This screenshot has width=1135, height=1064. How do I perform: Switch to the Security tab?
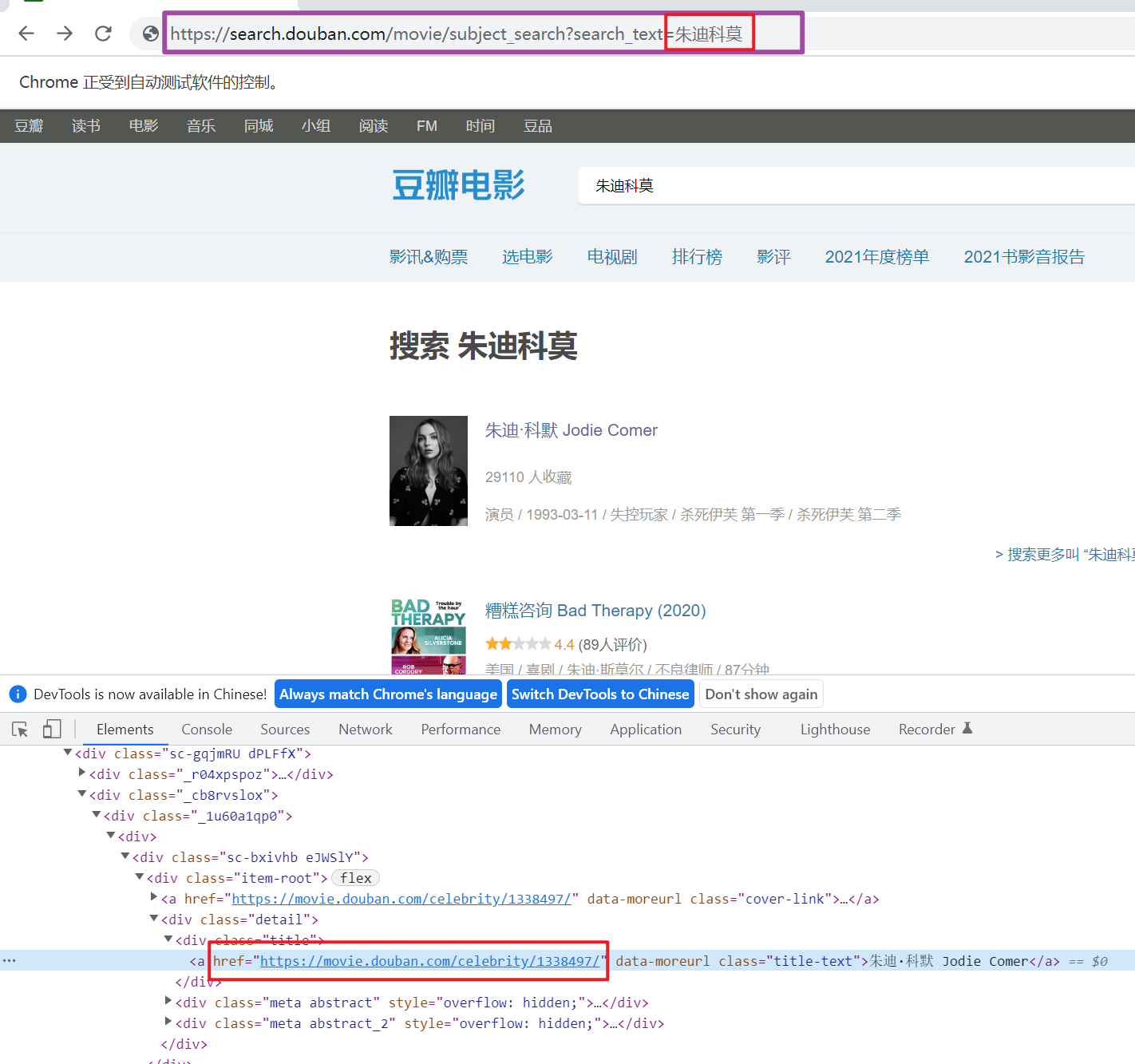coord(735,730)
